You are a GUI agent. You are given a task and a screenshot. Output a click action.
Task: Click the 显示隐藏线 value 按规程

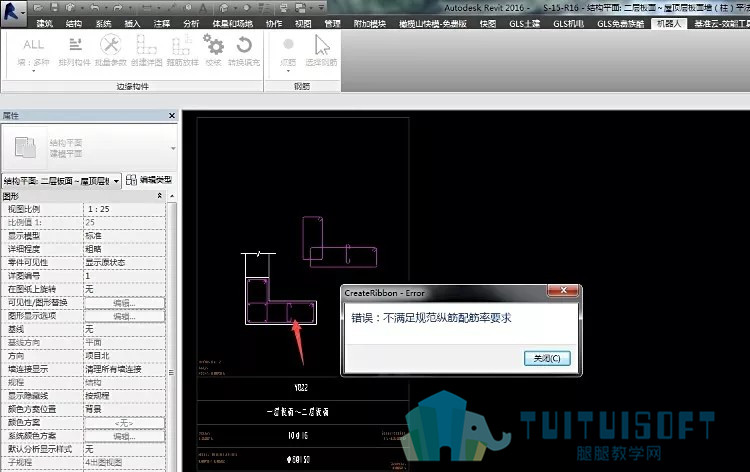[x=124, y=396]
